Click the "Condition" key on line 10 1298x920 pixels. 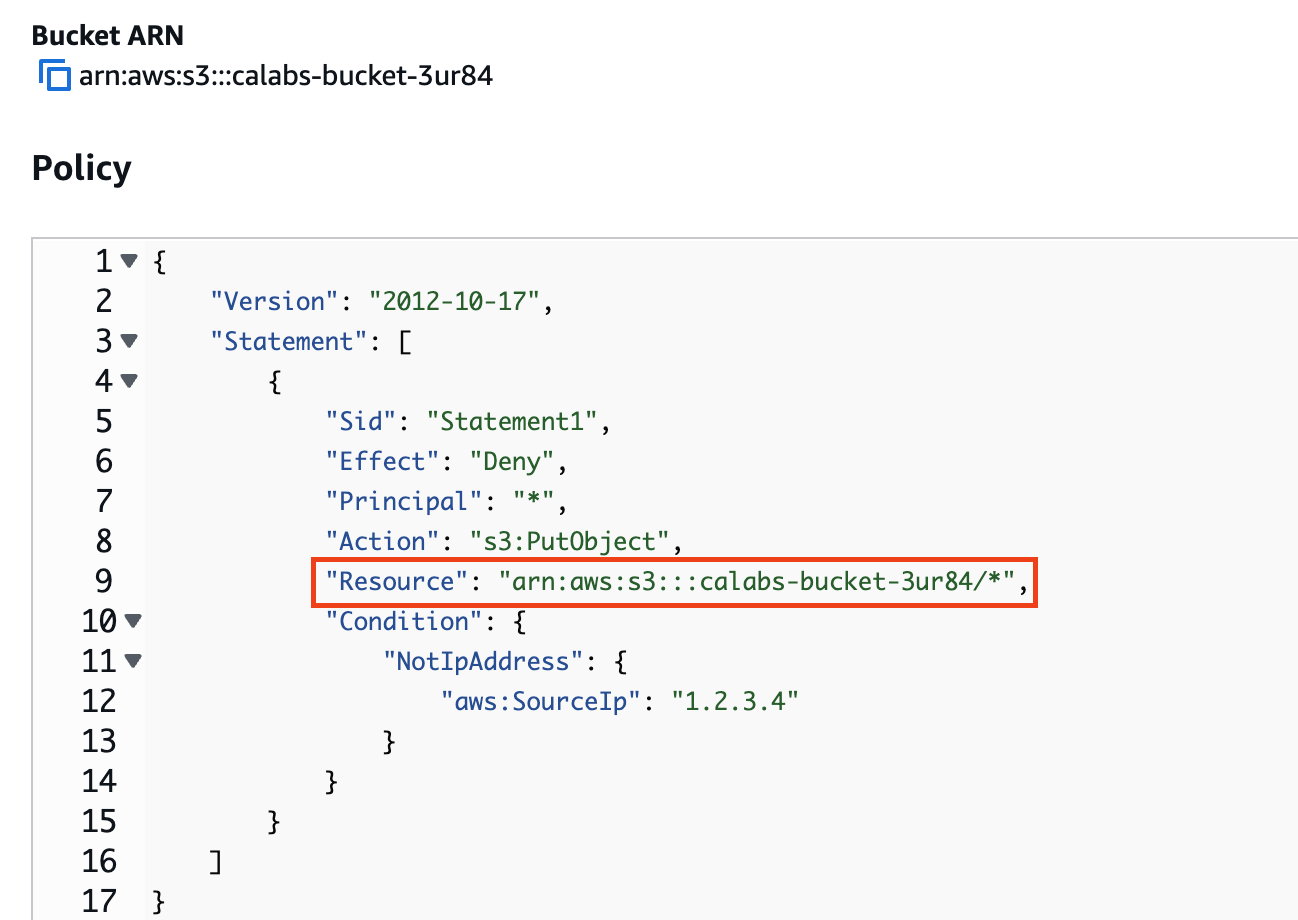point(405,621)
